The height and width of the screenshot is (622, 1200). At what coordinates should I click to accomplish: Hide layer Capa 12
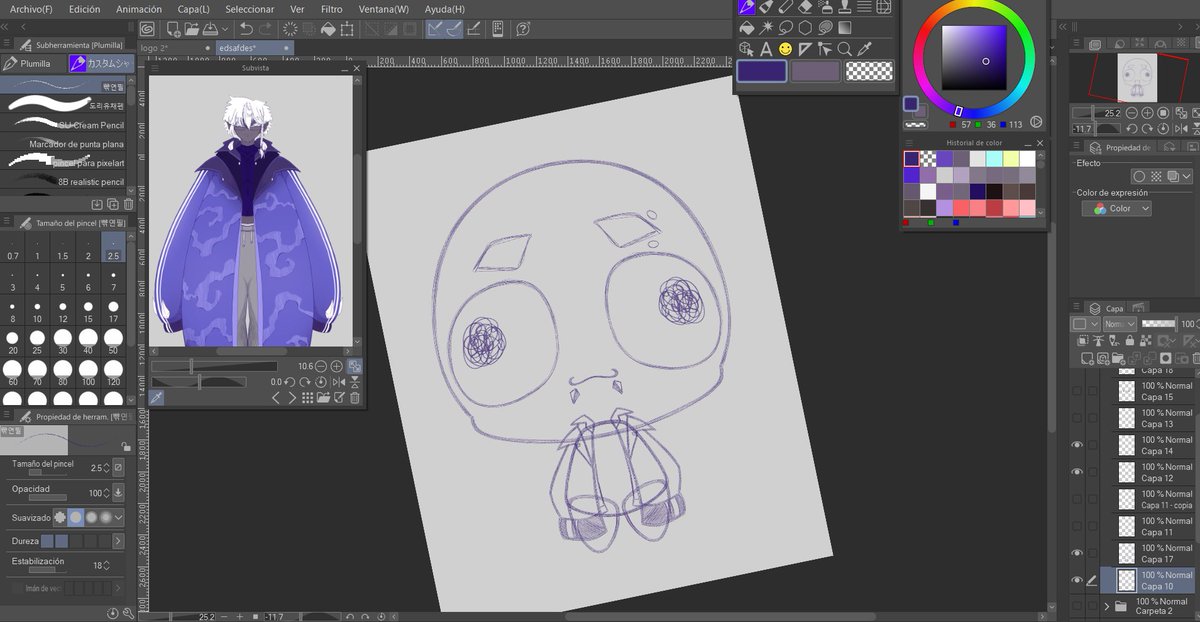(x=1077, y=472)
